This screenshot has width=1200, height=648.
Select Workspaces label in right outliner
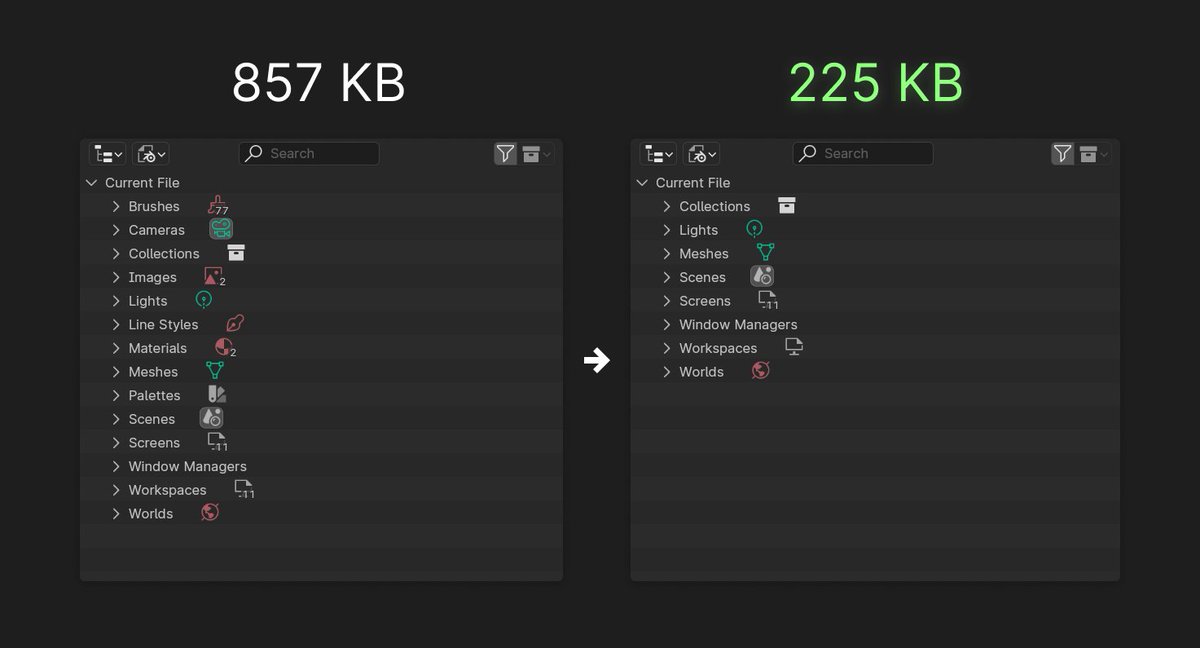(718, 348)
